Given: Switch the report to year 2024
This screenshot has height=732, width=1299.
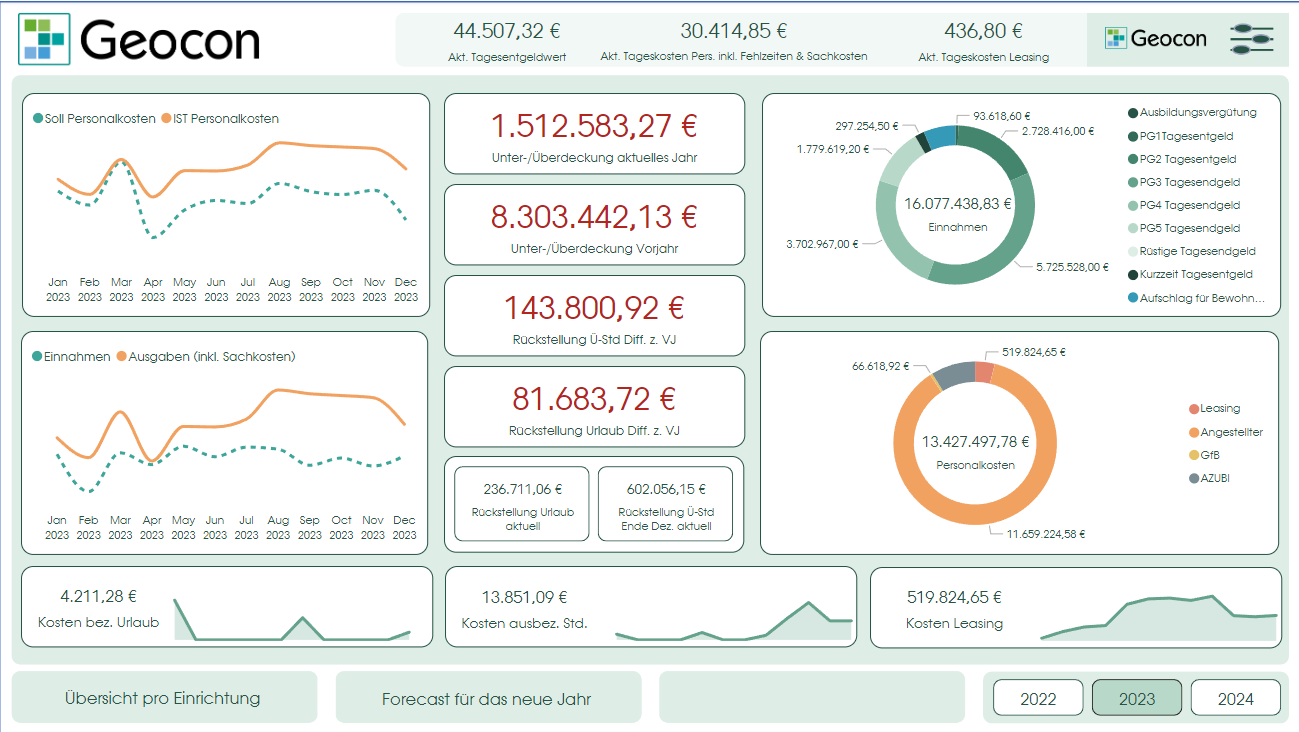Looking at the screenshot, I should (x=1235, y=699).
